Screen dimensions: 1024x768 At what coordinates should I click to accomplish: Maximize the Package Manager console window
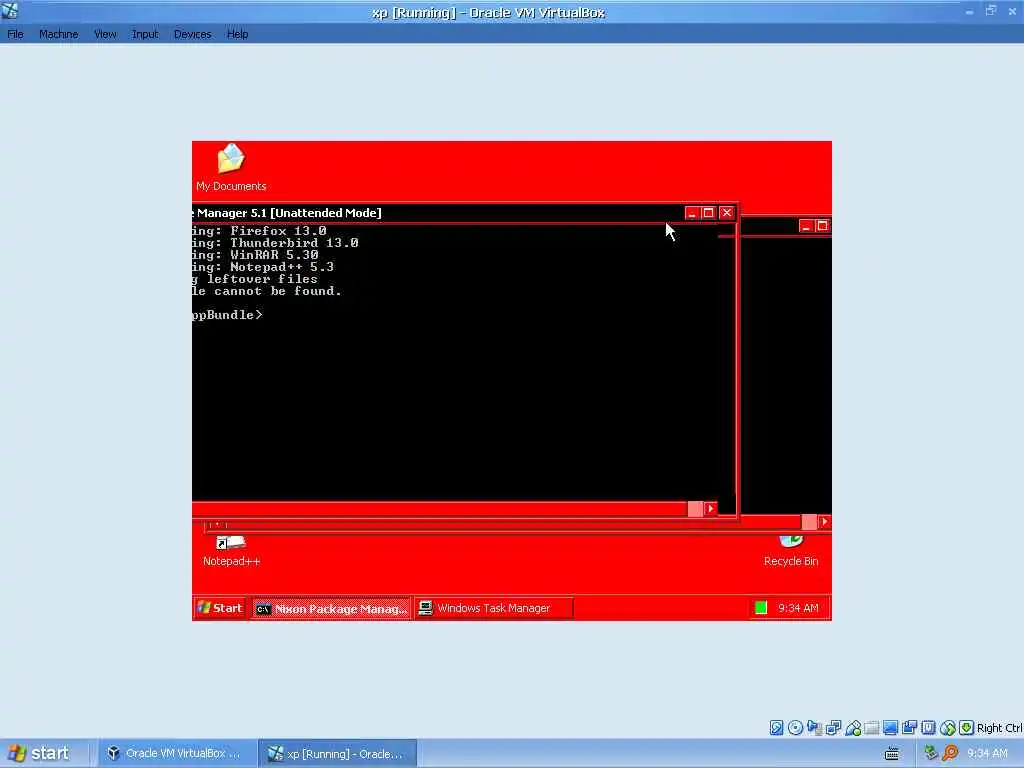pyautogui.click(x=709, y=213)
